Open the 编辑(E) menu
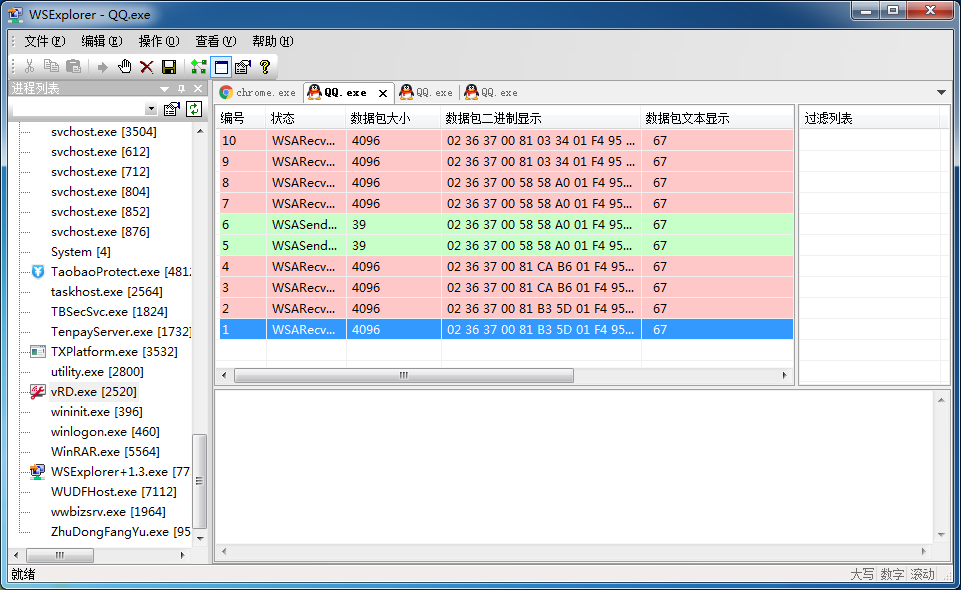 click(102, 41)
